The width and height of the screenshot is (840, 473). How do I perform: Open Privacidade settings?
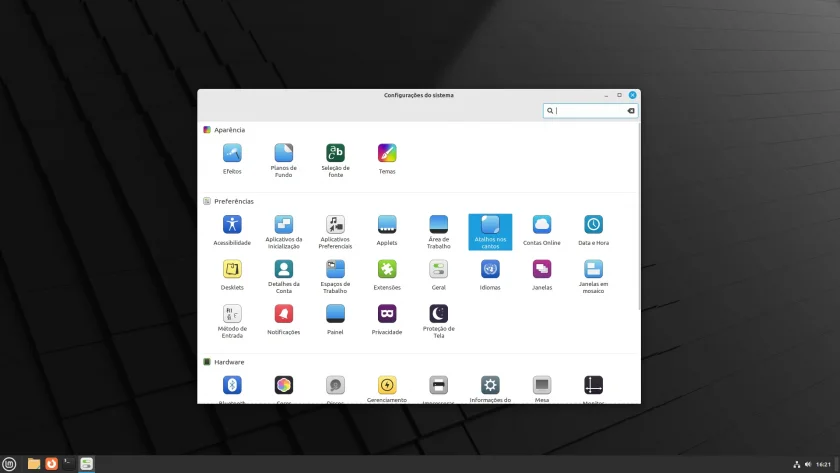(387, 319)
